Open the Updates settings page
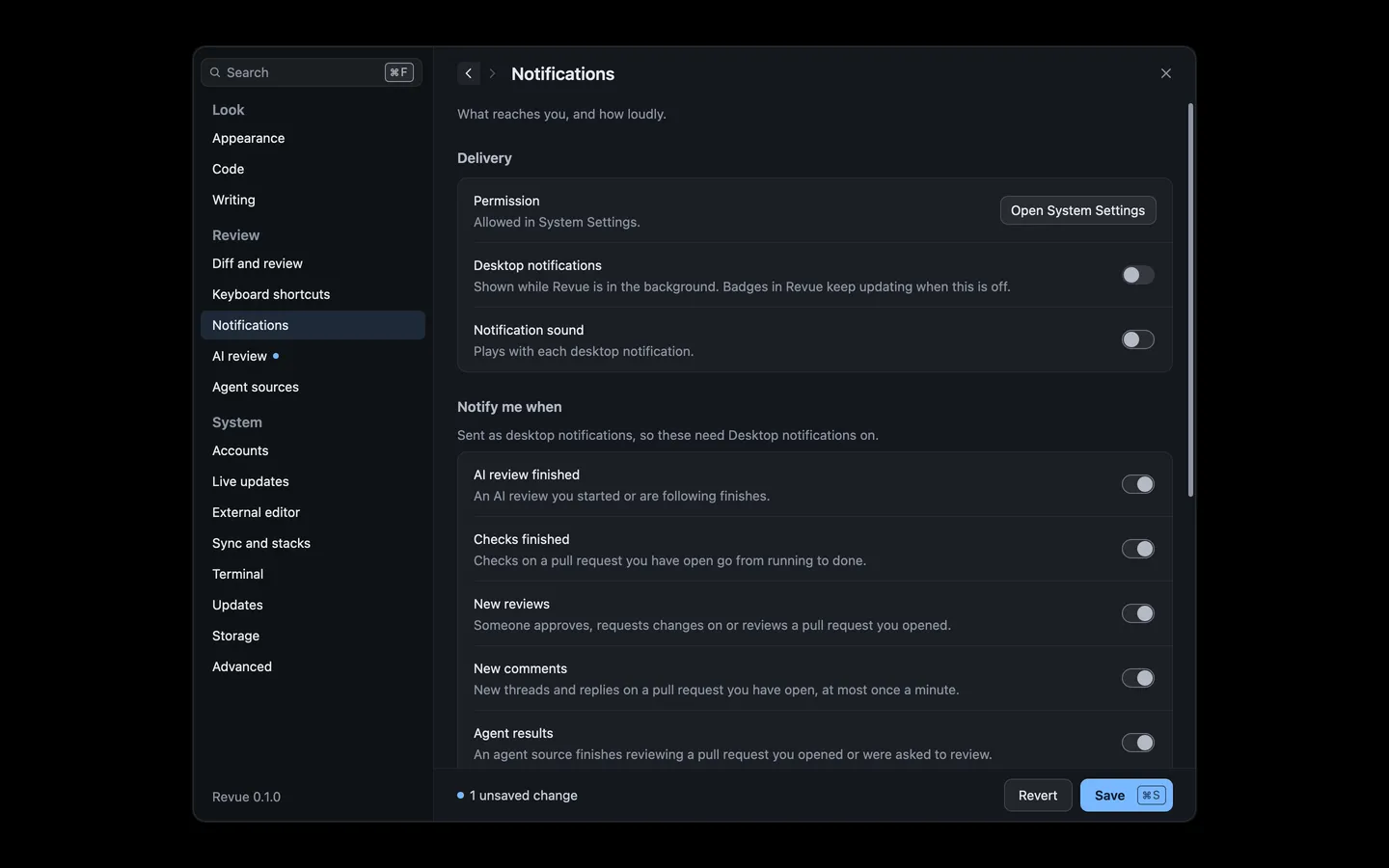This screenshot has width=1389, height=868. (x=313, y=605)
